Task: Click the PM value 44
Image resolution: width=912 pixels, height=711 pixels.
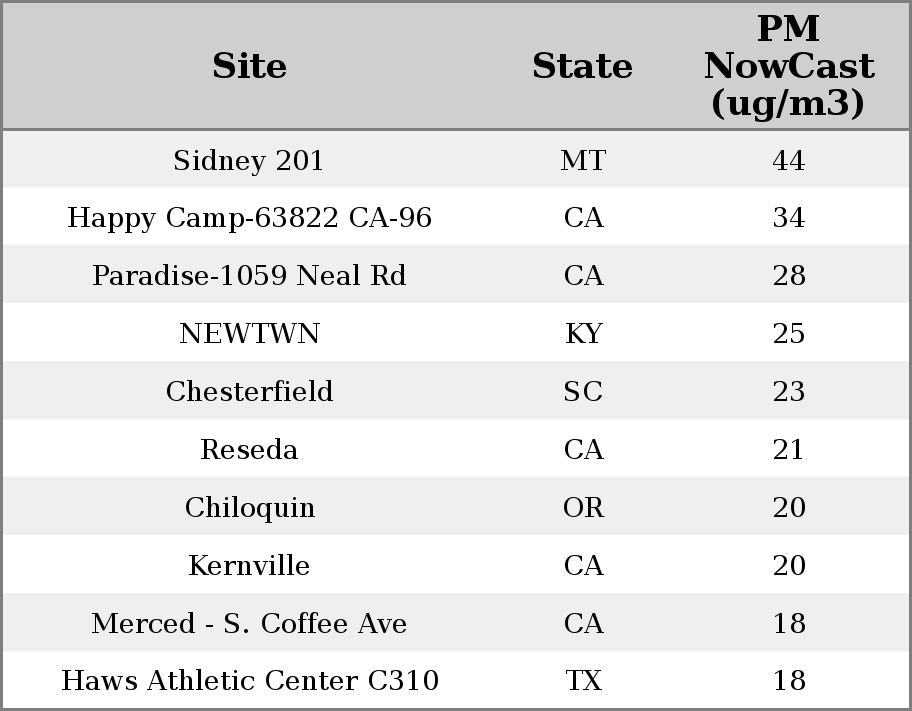Action: coord(788,160)
